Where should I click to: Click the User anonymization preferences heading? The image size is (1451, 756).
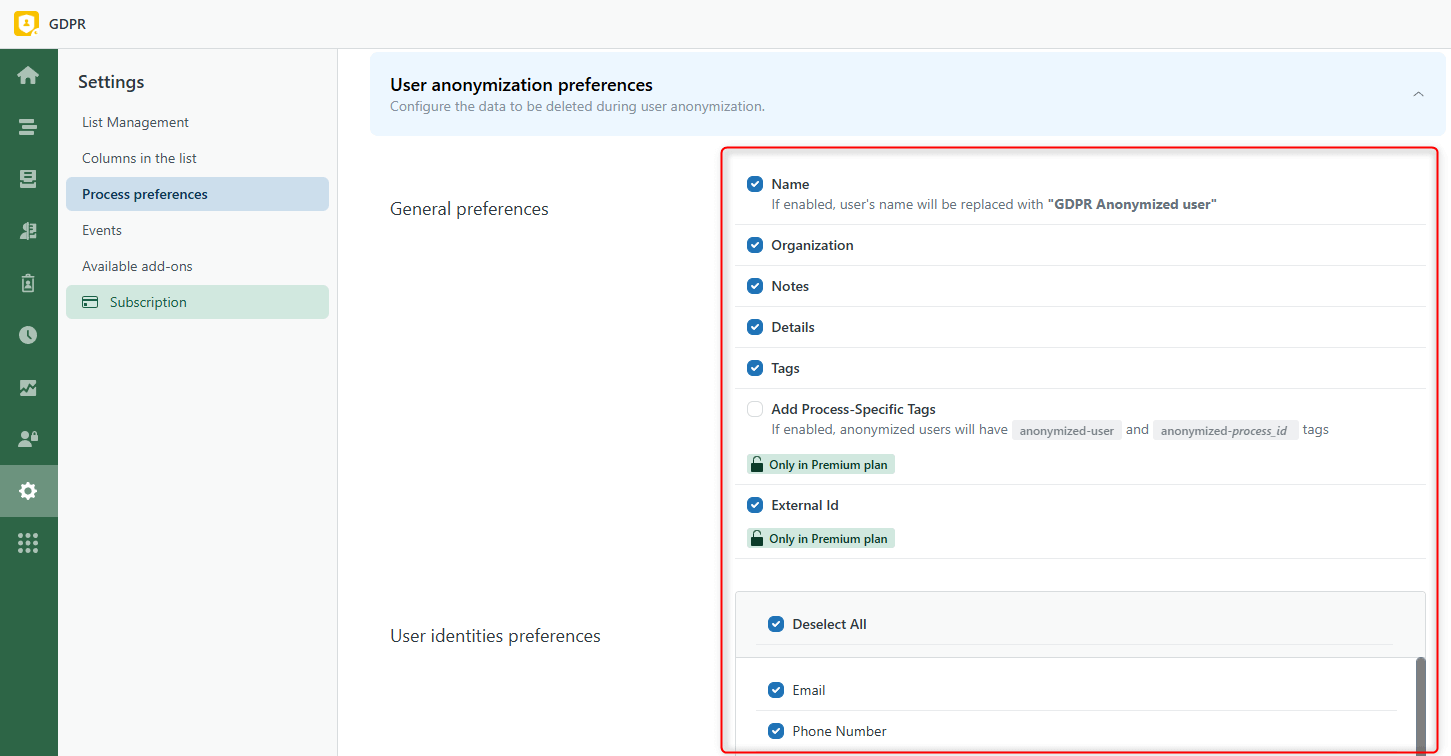(x=521, y=85)
